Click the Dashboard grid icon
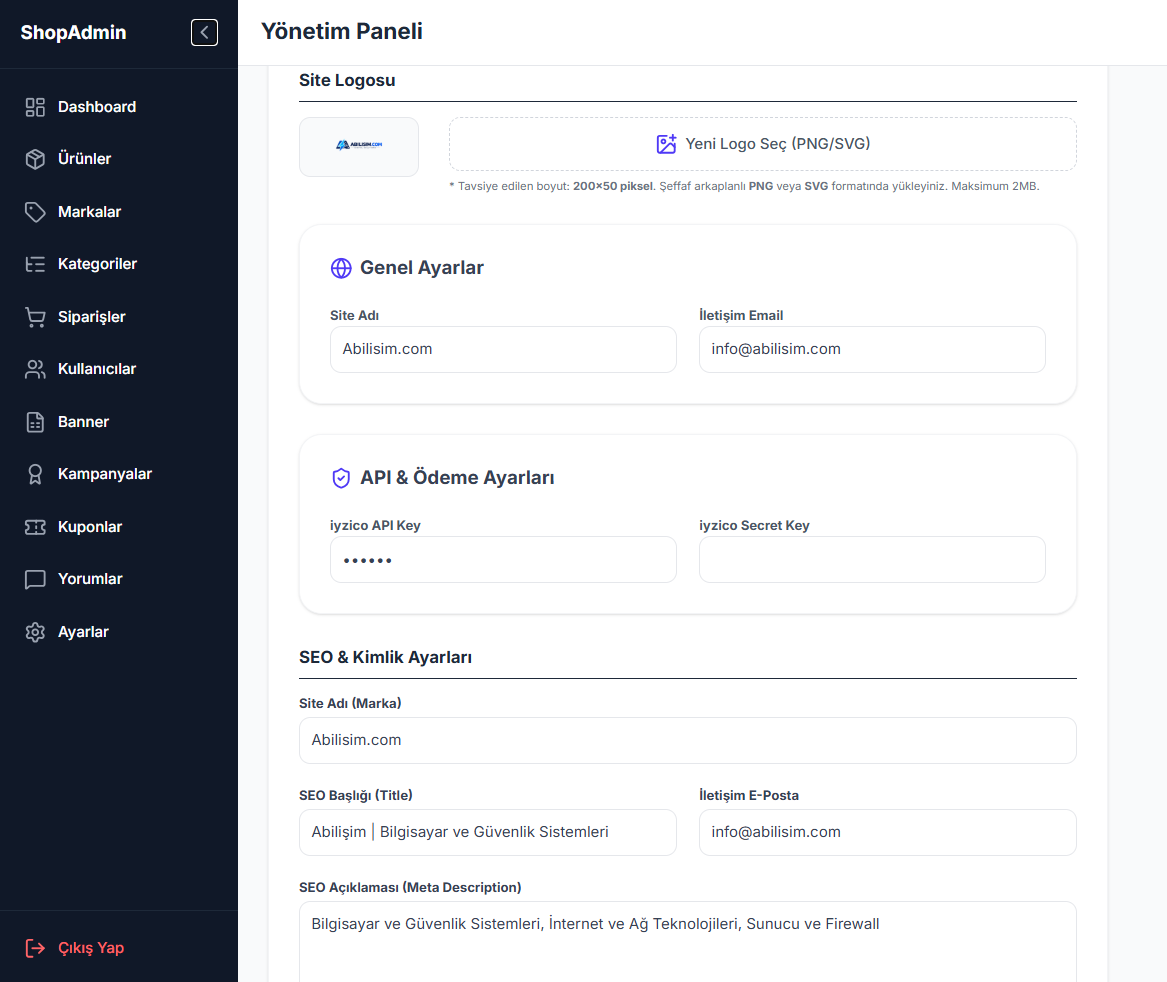 (x=35, y=107)
